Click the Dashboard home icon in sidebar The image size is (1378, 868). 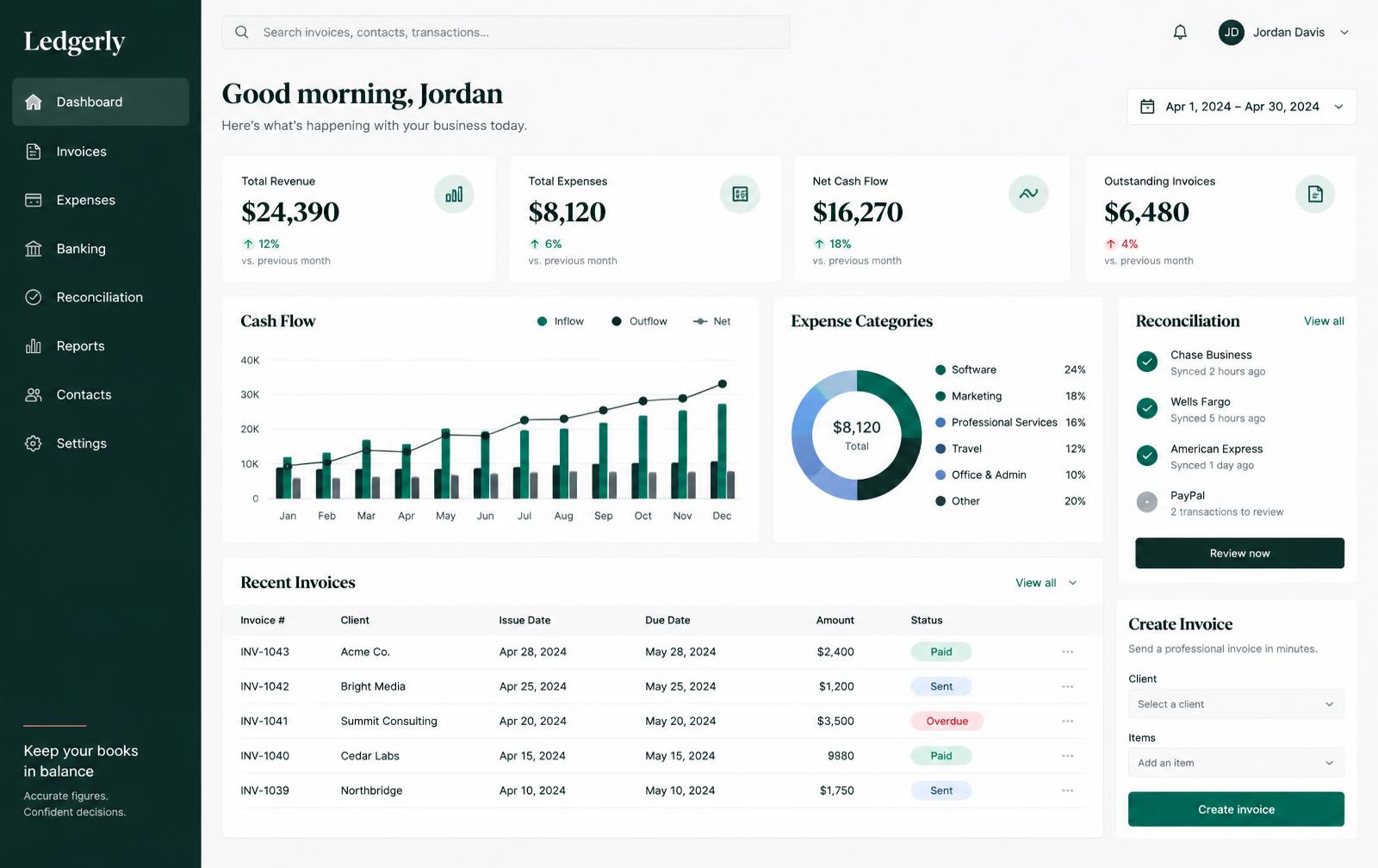(34, 102)
